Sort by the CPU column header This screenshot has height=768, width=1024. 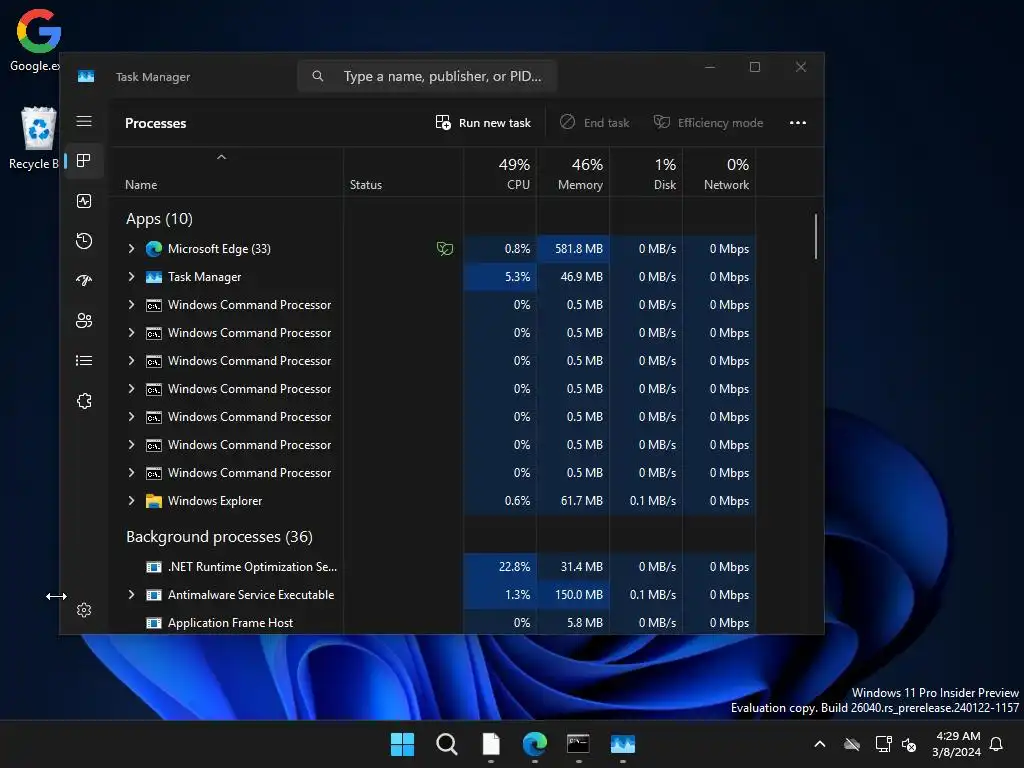pos(500,172)
